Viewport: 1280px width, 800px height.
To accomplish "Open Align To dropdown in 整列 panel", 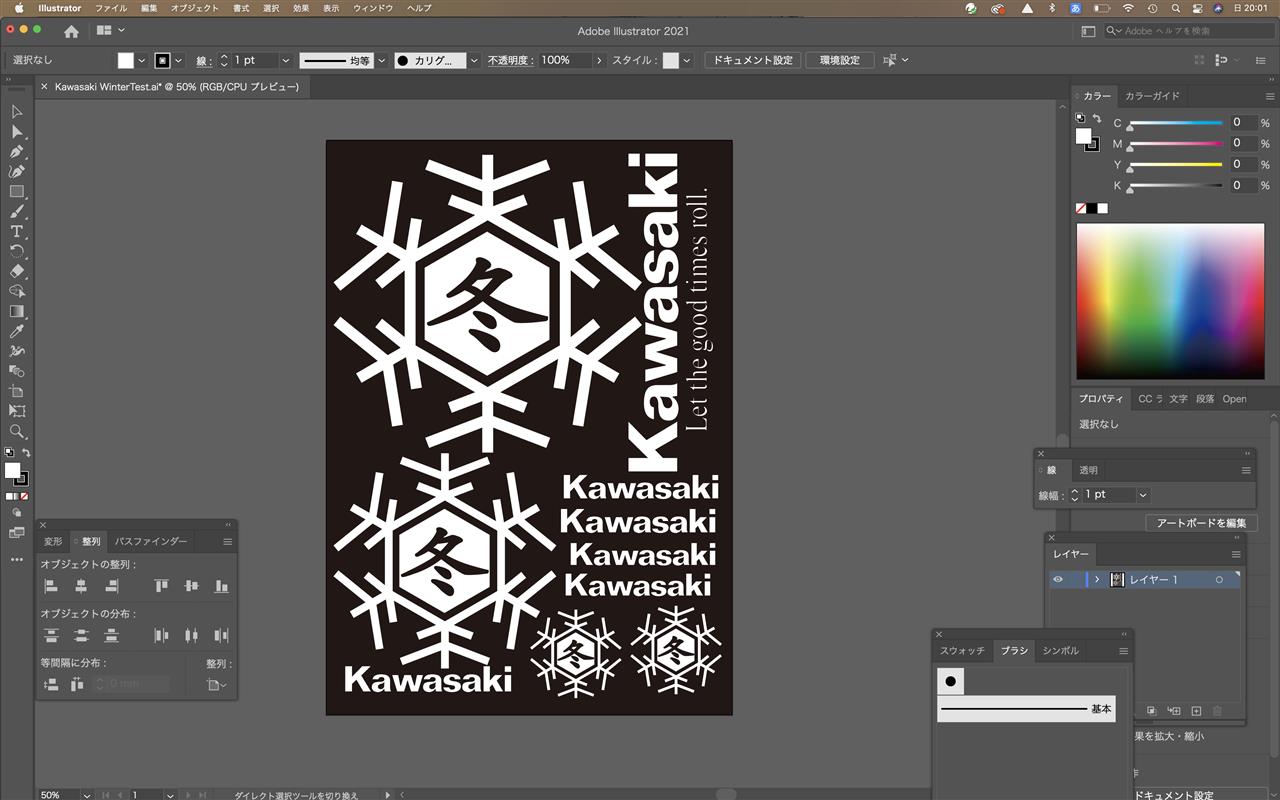I will coord(216,685).
